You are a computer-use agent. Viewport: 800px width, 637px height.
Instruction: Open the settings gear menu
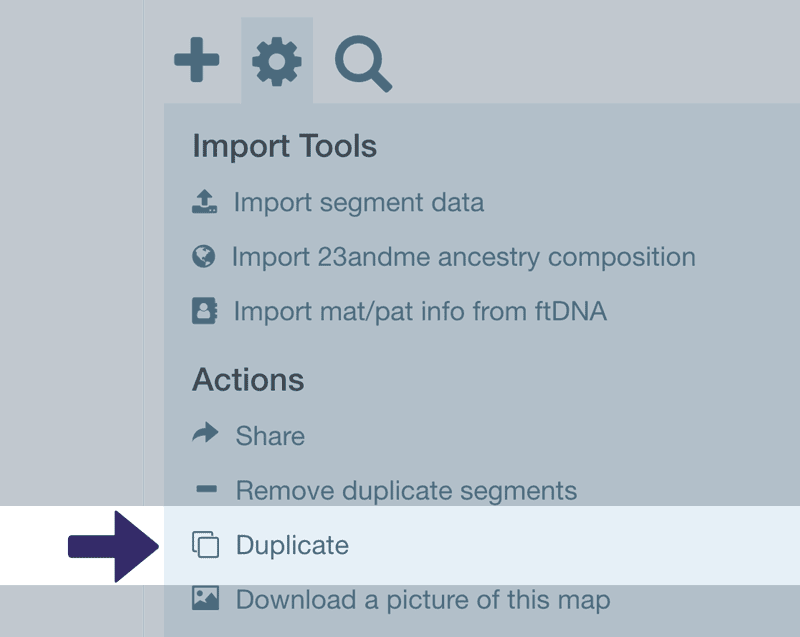(x=277, y=59)
